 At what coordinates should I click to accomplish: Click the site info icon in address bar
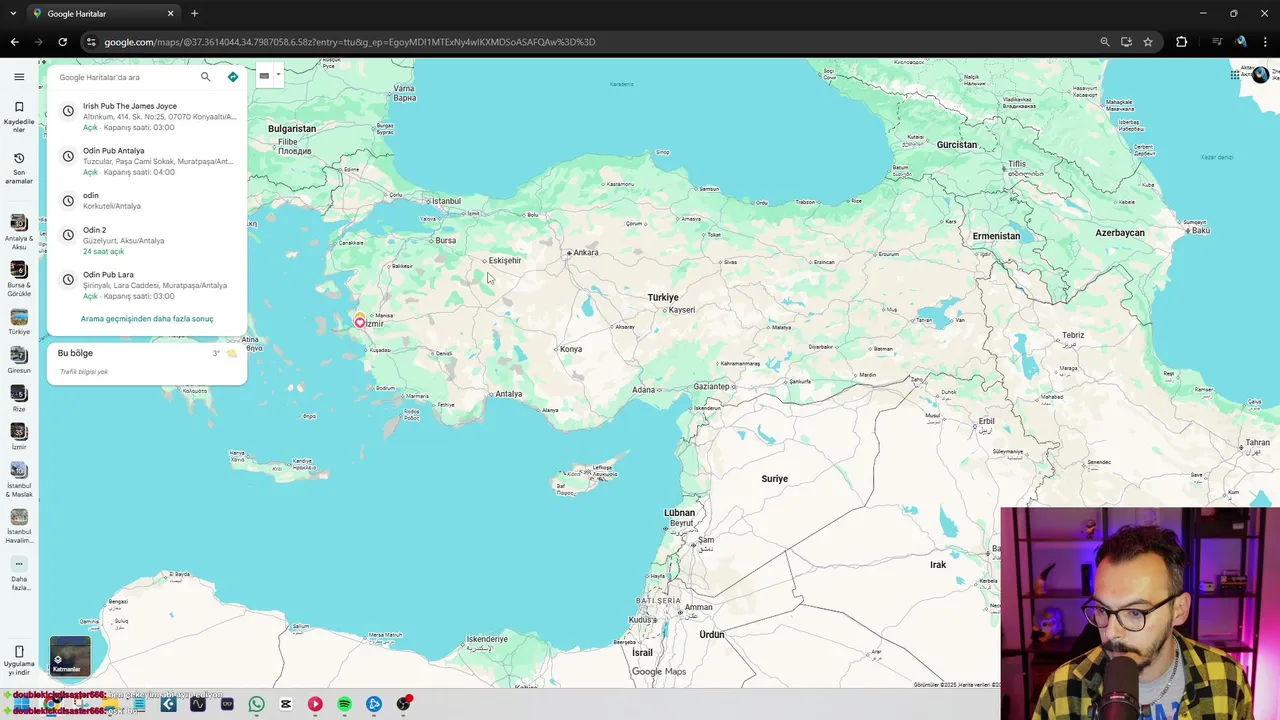pyautogui.click(x=91, y=42)
